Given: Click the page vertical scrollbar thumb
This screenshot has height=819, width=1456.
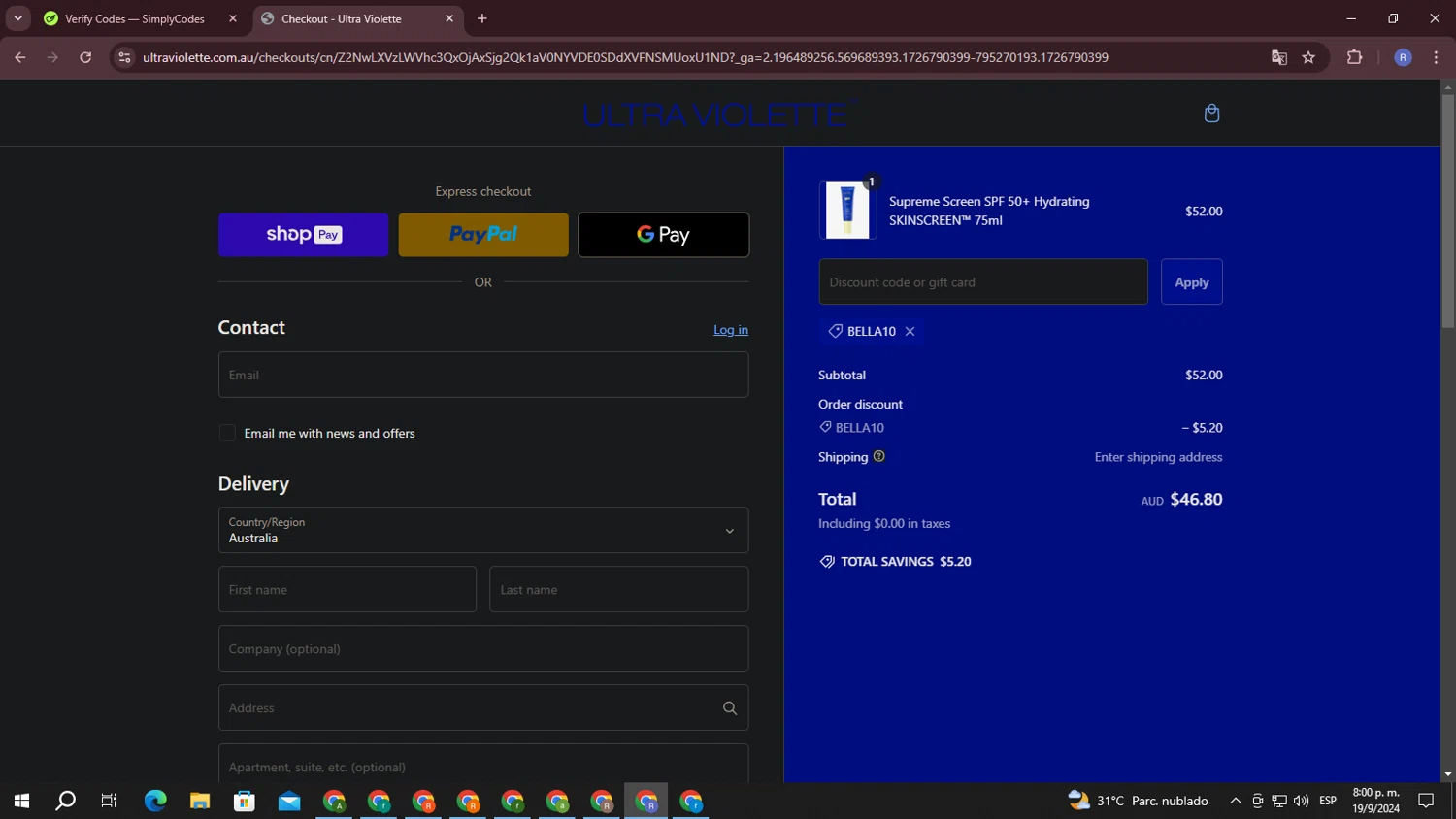Looking at the screenshot, I should (x=1447, y=212).
